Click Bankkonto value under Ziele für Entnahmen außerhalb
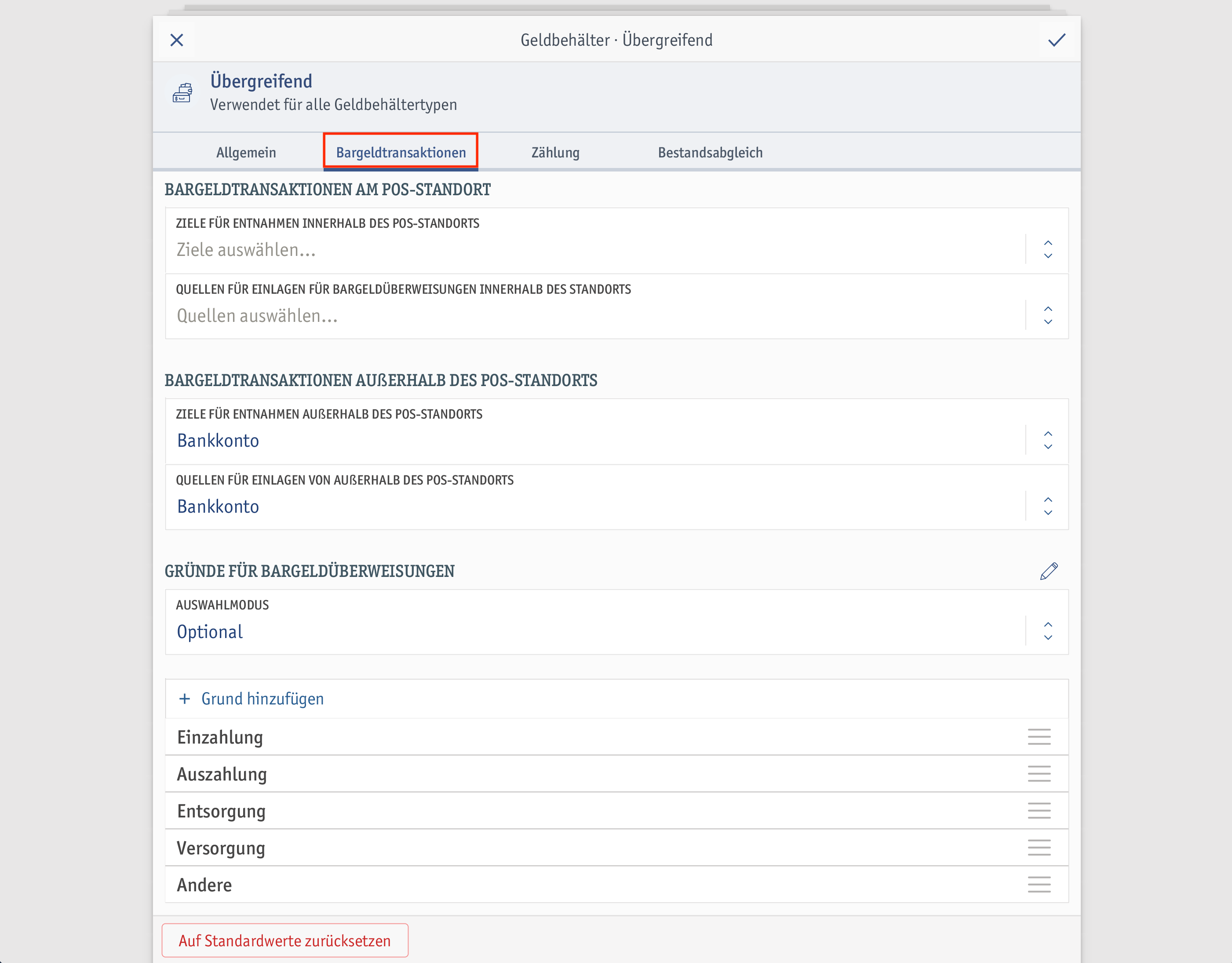1232x963 pixels. pyautogui.click(x=219, y=441)
